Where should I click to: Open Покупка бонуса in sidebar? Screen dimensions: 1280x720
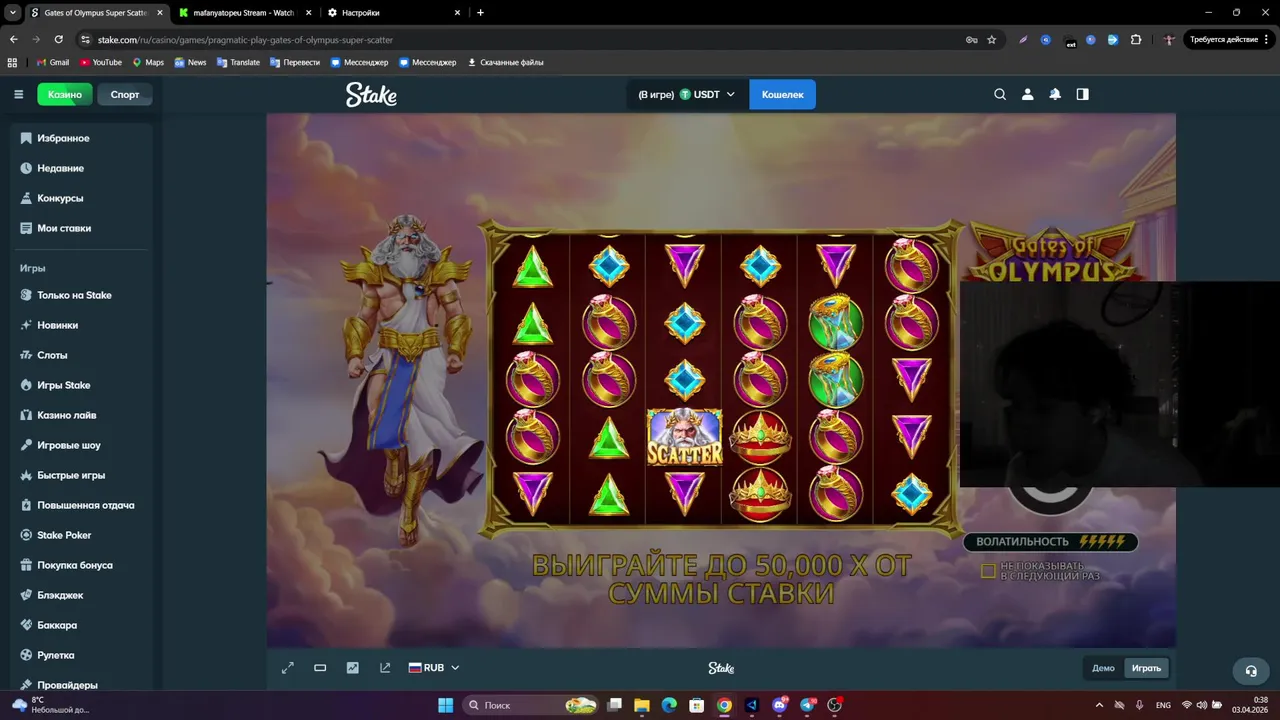[82, 565]
